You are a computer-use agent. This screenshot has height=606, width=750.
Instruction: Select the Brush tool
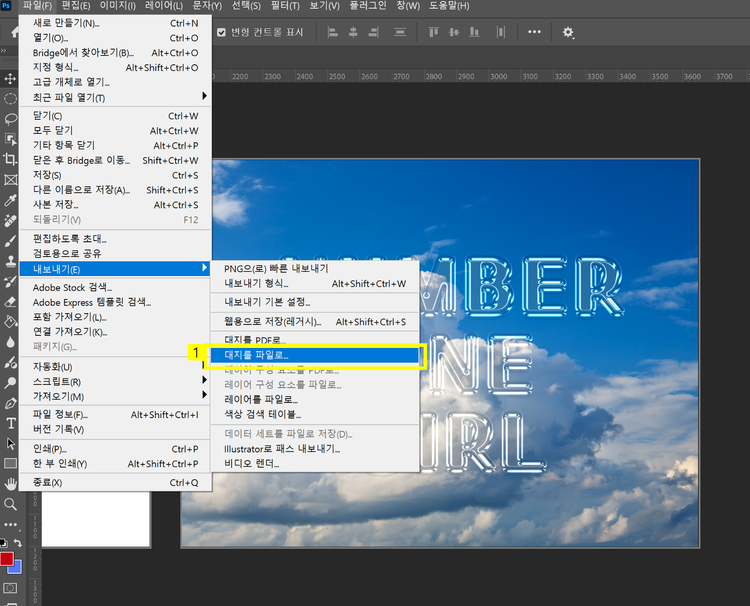[10, 241]
